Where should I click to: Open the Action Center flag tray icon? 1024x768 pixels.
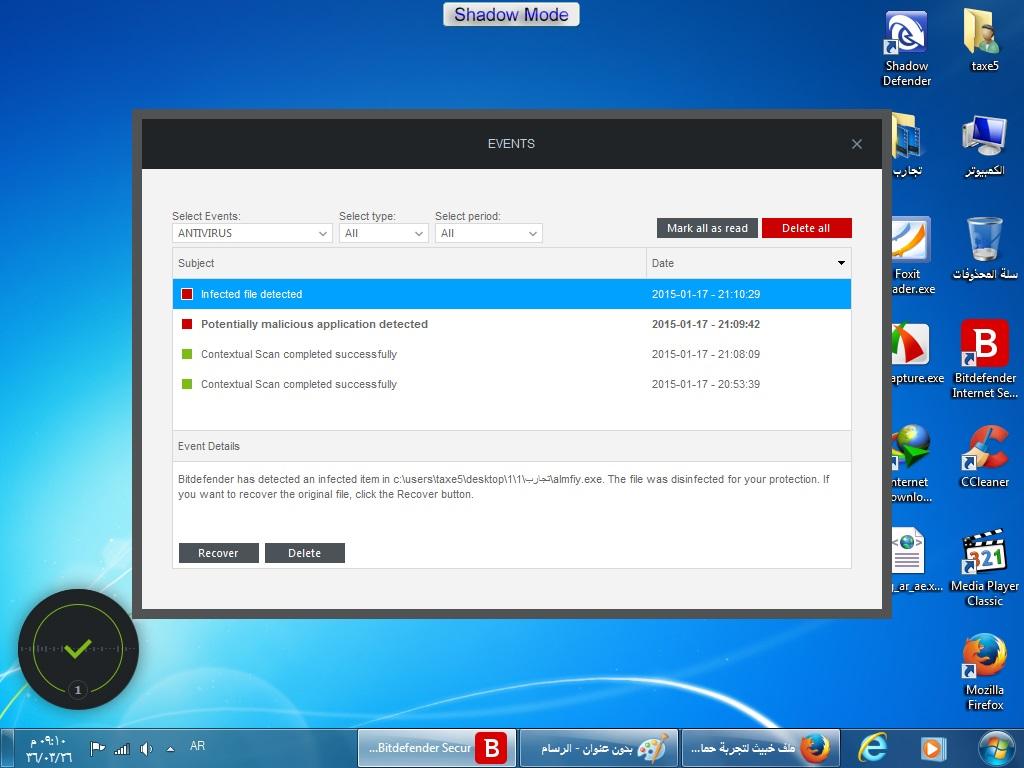[x=98, y=748]
